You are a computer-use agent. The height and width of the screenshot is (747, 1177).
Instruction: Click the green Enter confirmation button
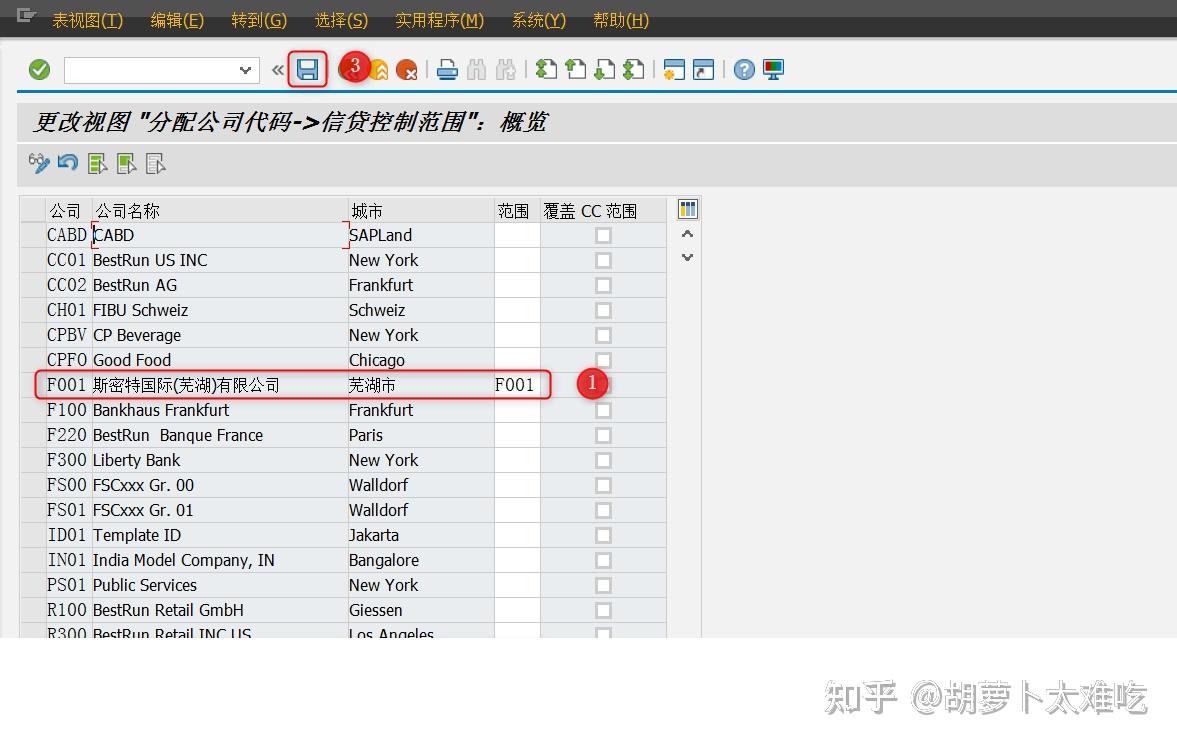(x=40, y=69)
